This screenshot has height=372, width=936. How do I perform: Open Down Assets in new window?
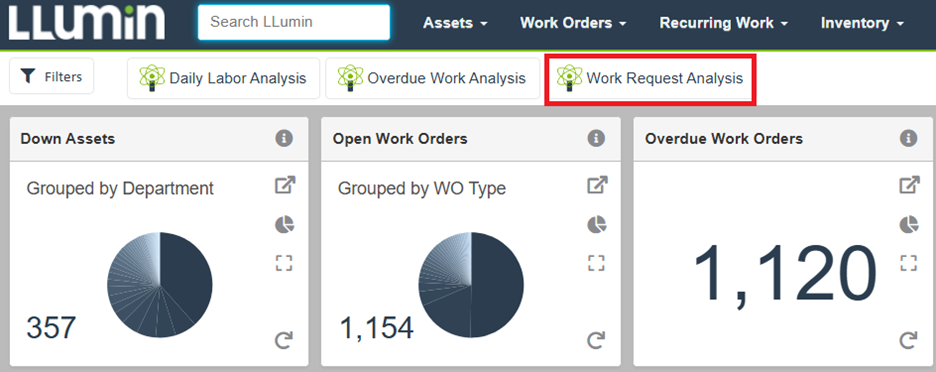click(285, 185)
